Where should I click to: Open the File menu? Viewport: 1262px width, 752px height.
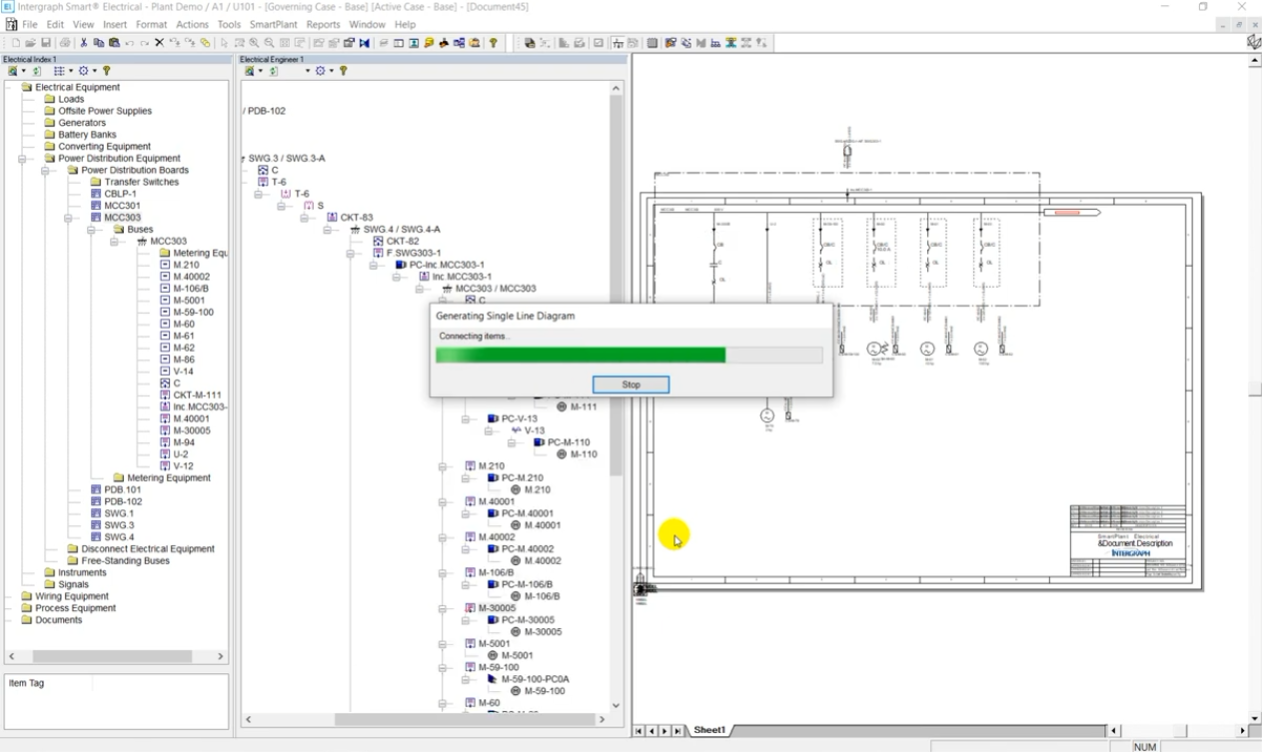pyautogui.click(x=30, y=24)
